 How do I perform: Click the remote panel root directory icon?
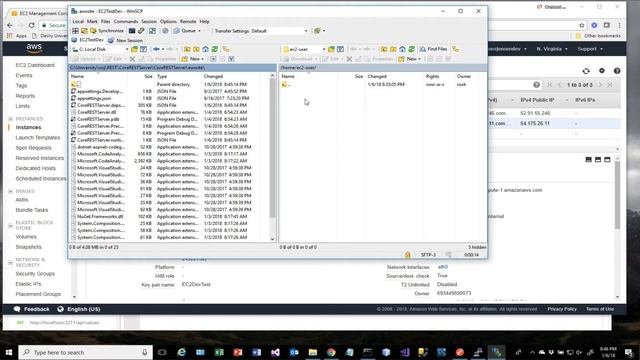(x=393, y=49)
